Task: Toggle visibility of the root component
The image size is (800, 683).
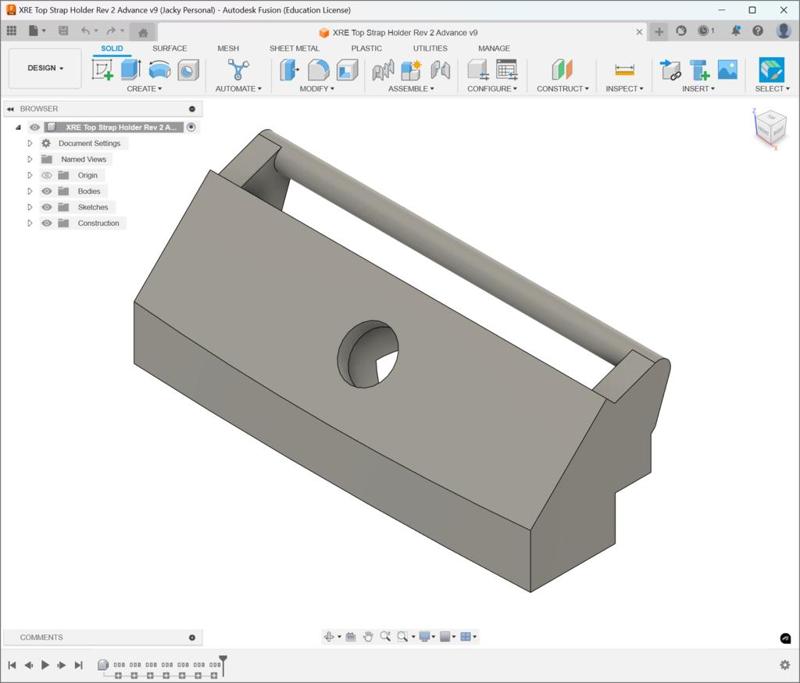Action: coord(34,127)
